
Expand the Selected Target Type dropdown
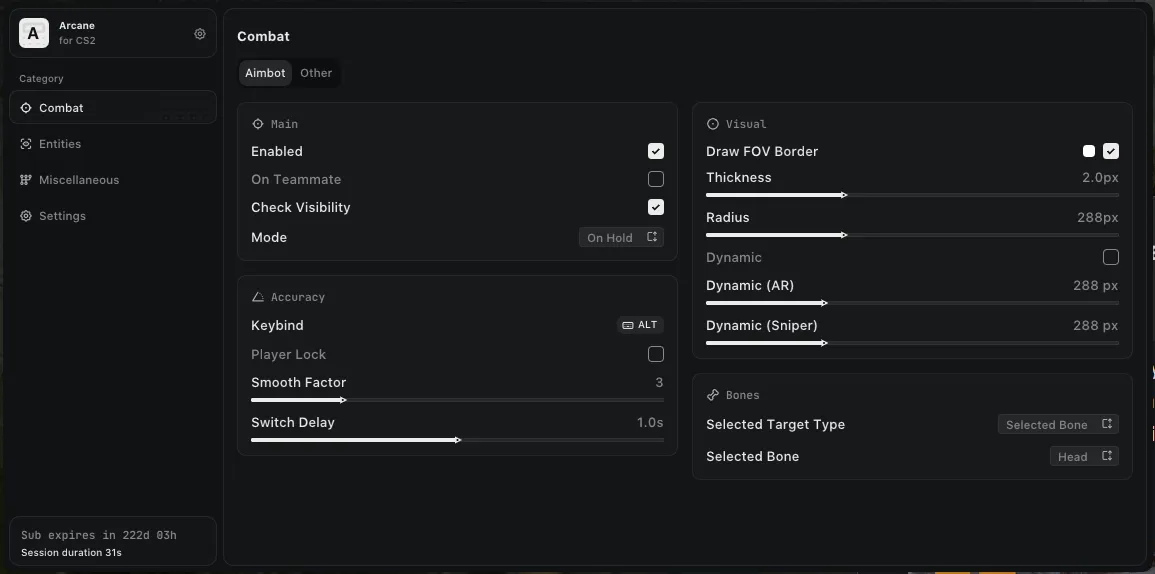pos(1058,425)
